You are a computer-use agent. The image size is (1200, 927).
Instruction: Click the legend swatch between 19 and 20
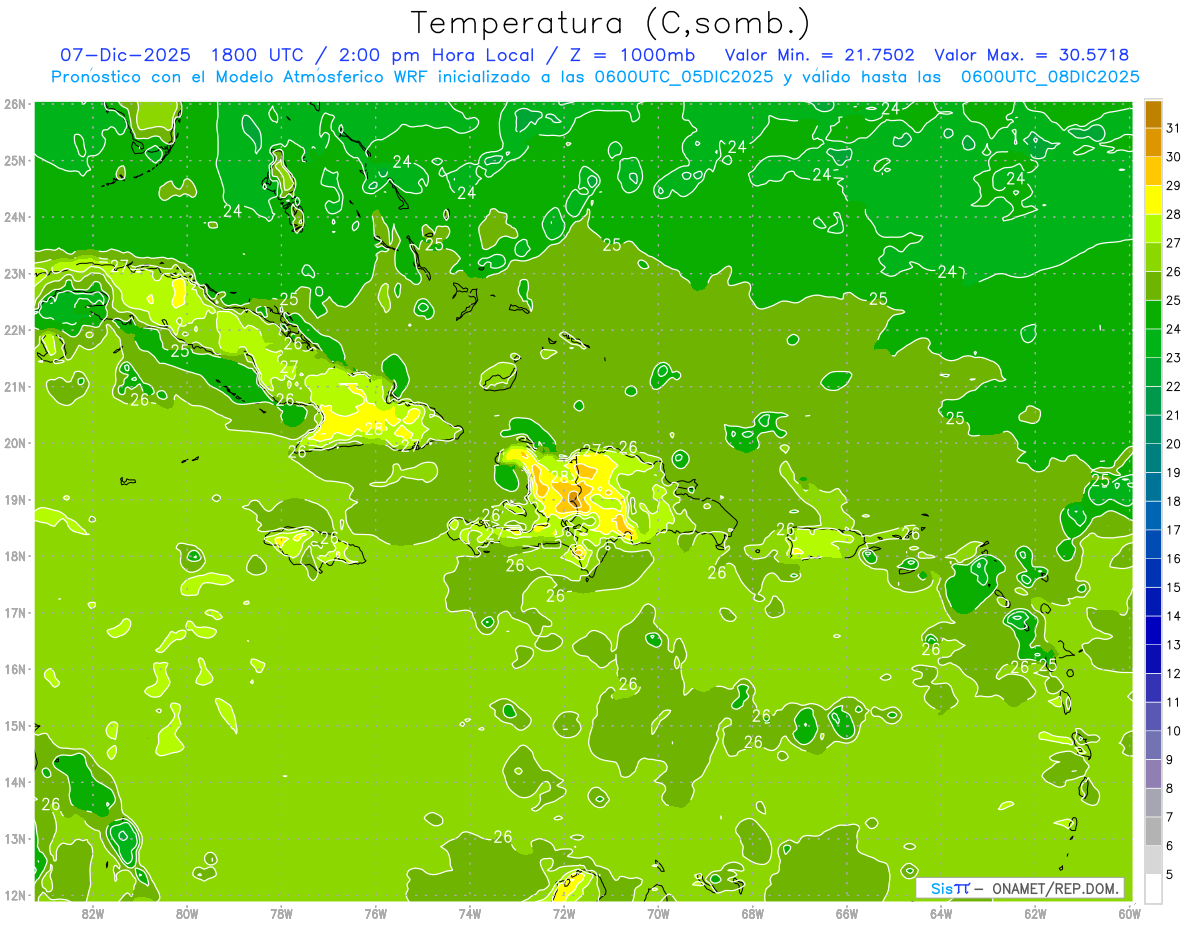click(x=1153, y=459)
